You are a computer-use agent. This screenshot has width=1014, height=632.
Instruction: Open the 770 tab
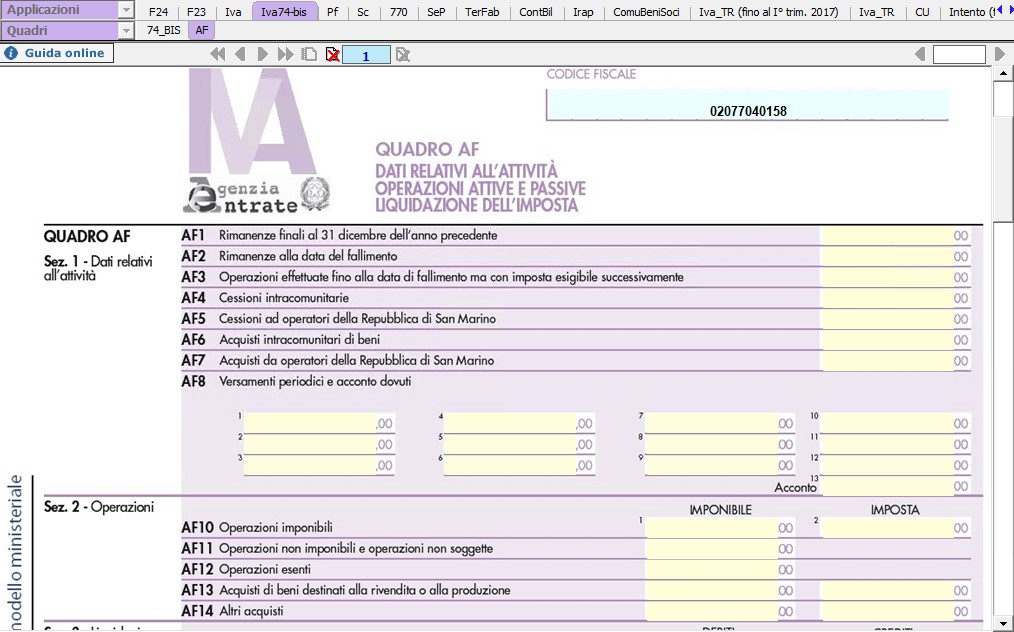tap(399, 12)
